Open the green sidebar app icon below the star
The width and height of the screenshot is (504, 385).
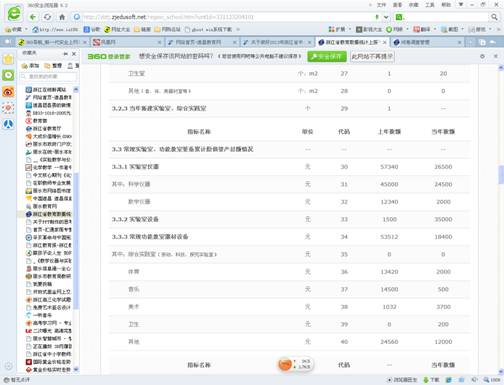[8, 75]
